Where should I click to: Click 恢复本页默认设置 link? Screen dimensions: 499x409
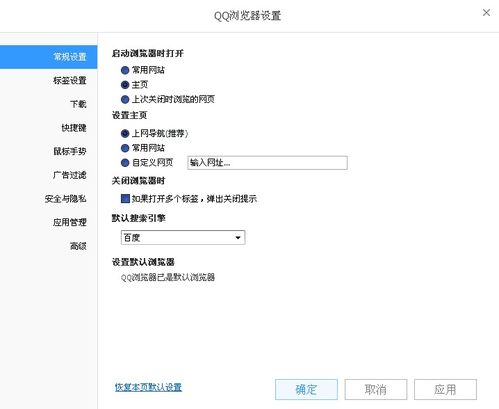point(148,387)
